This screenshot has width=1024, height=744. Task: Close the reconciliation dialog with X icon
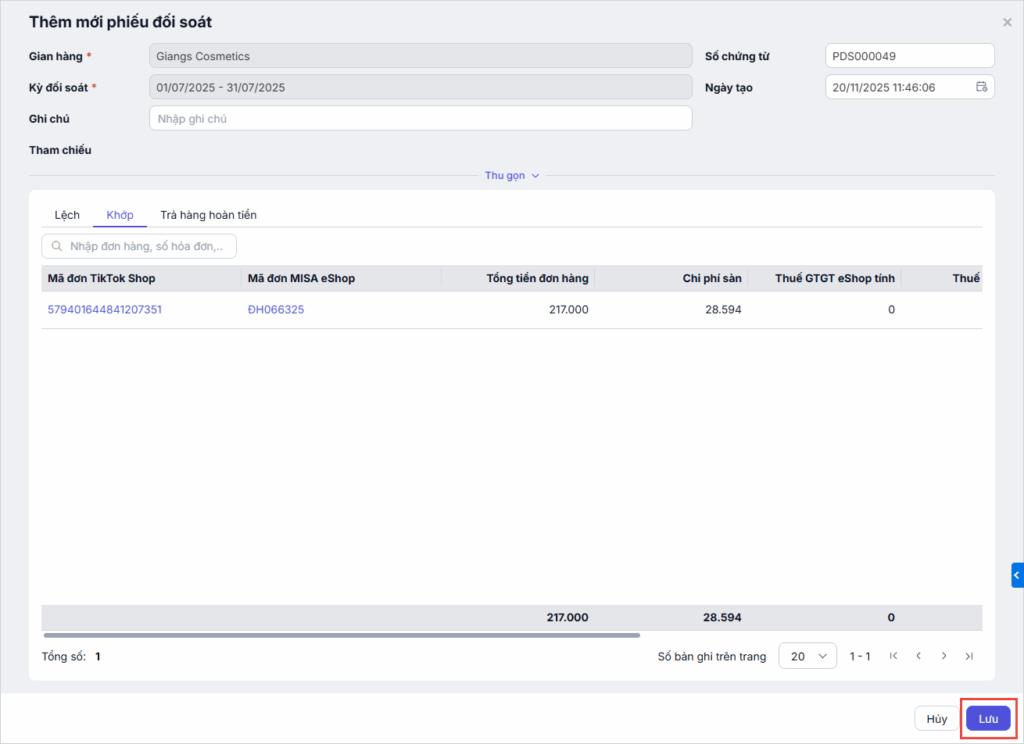click(1006, 22)
